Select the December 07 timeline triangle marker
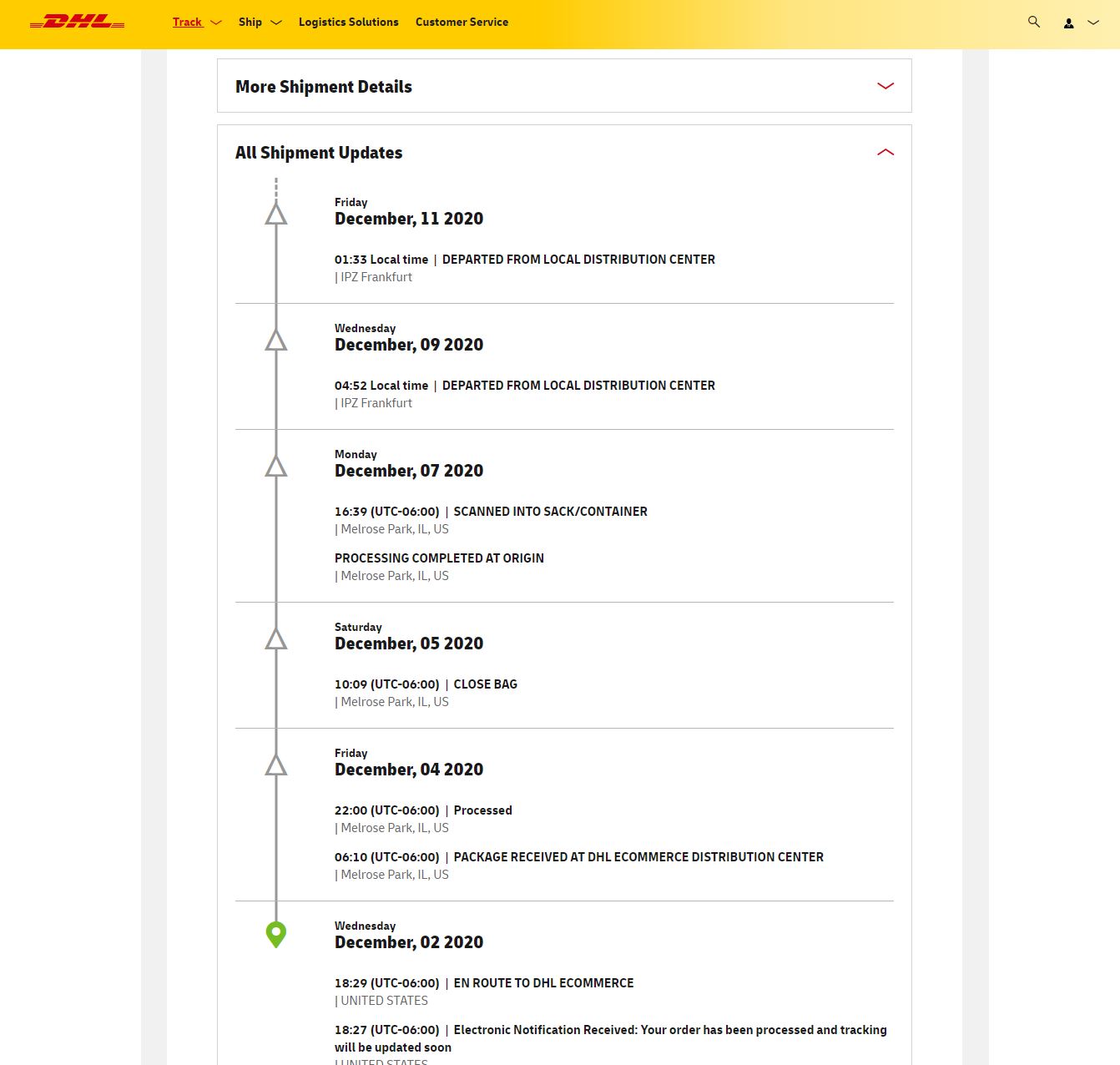Viewport: 1120px width, 1065px height. coord(276,467)
